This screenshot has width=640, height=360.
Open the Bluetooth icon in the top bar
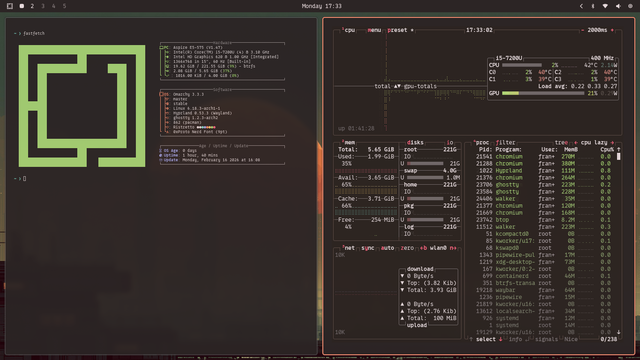(593, 6)
